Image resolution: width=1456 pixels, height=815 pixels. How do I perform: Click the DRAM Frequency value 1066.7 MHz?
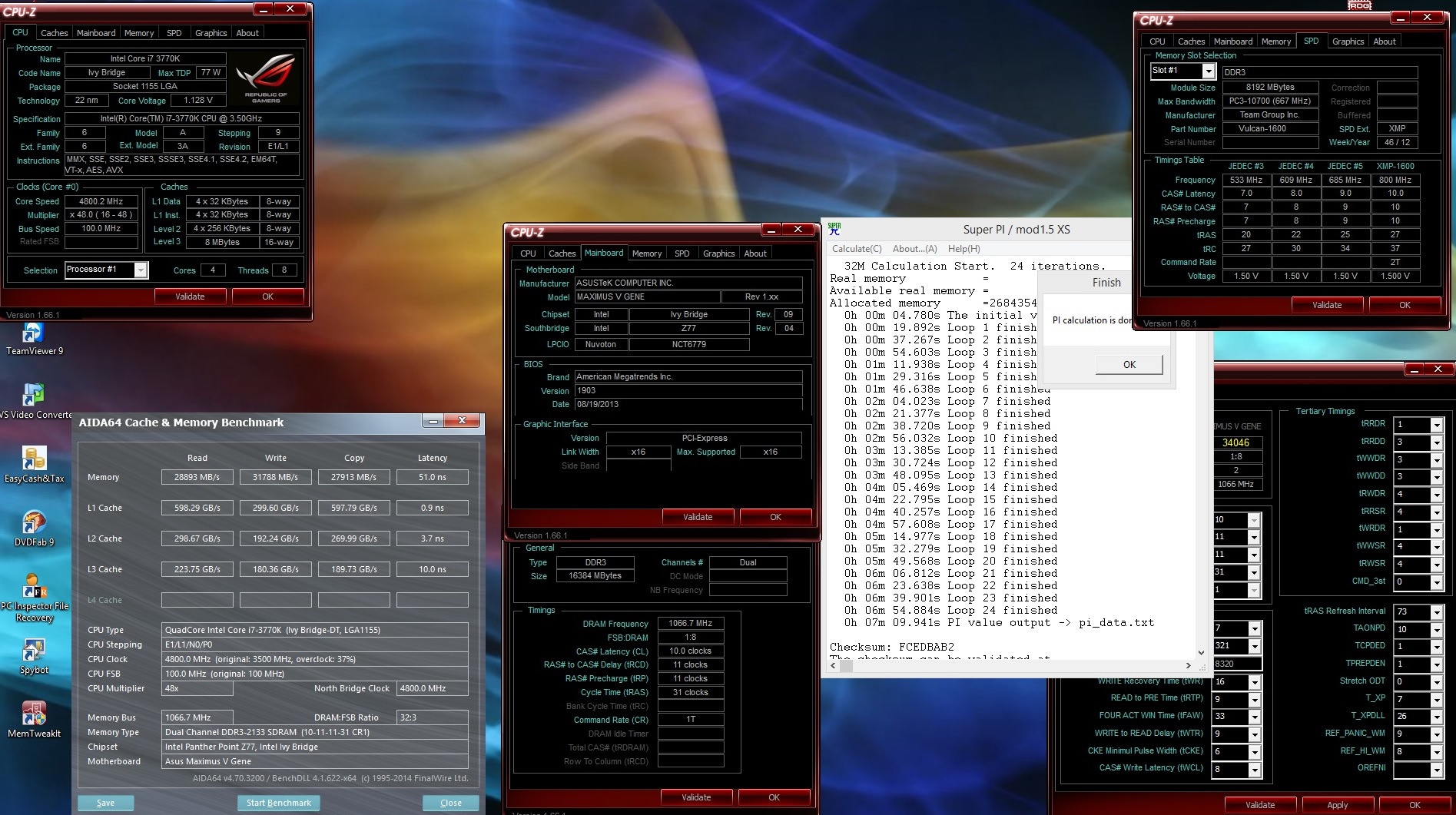(x=691, y=624)
